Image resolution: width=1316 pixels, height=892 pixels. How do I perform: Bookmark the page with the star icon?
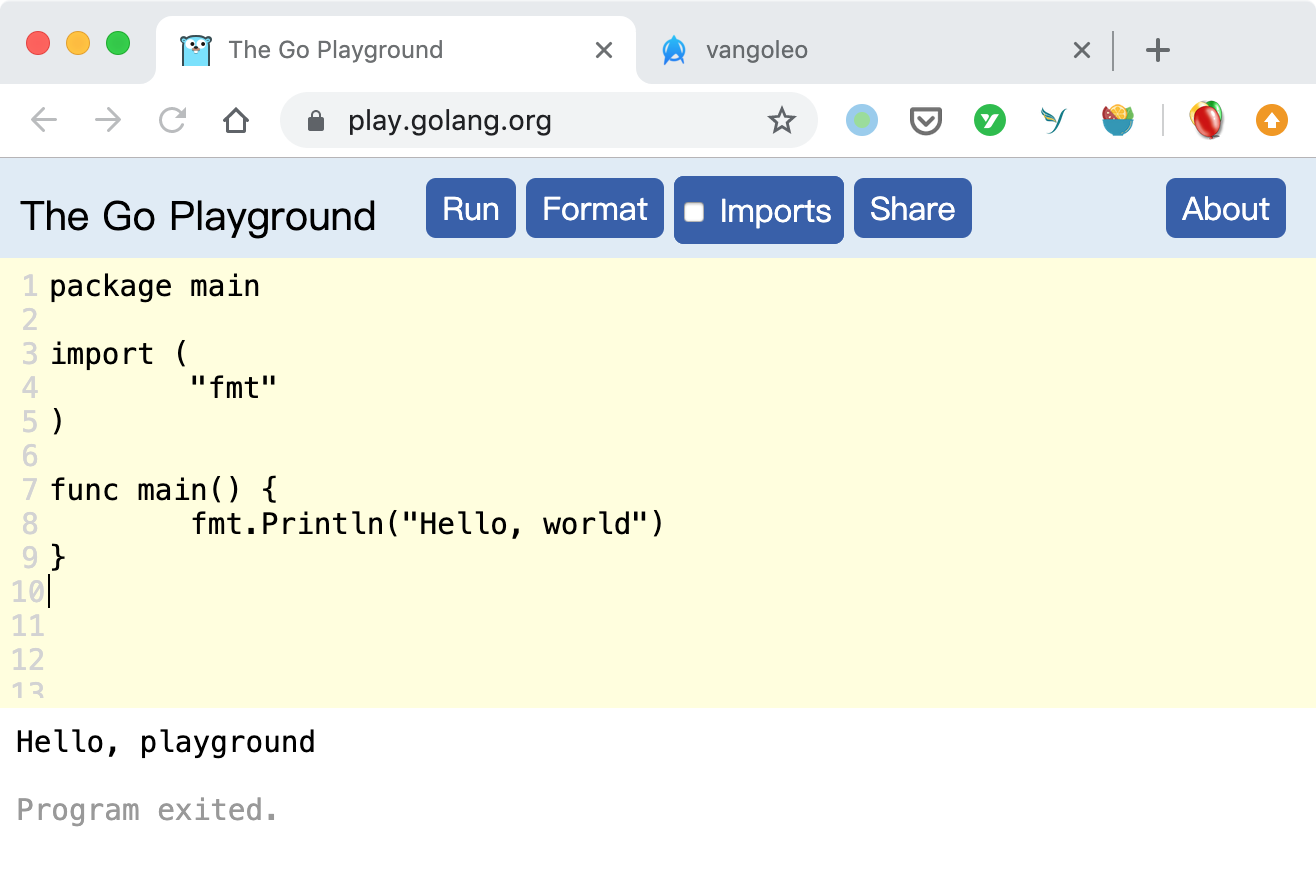click(x=781, y=120)
